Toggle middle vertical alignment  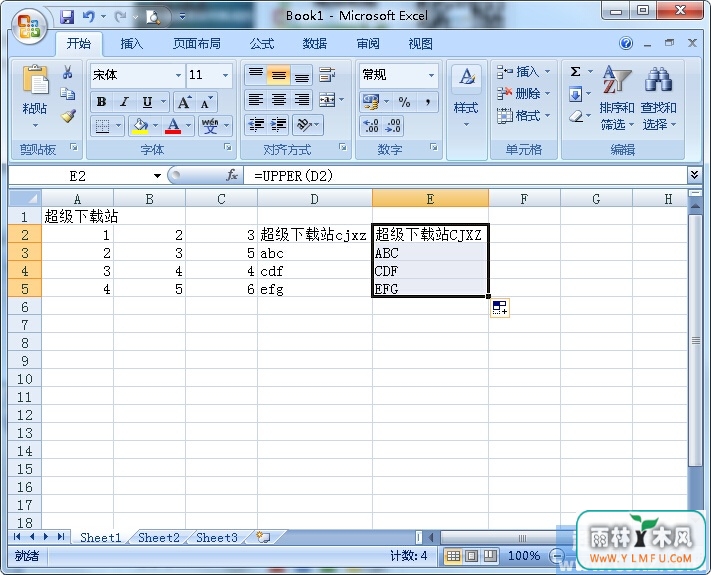[278, 75]
